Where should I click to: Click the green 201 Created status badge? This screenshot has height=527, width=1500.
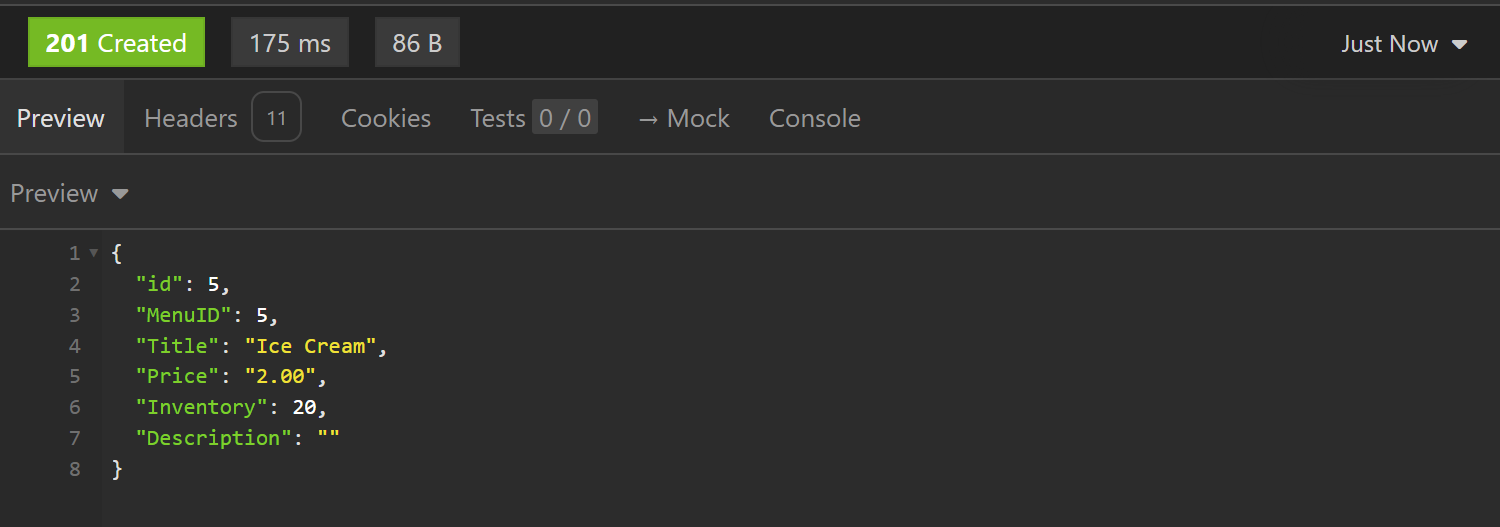pos(116,43)
